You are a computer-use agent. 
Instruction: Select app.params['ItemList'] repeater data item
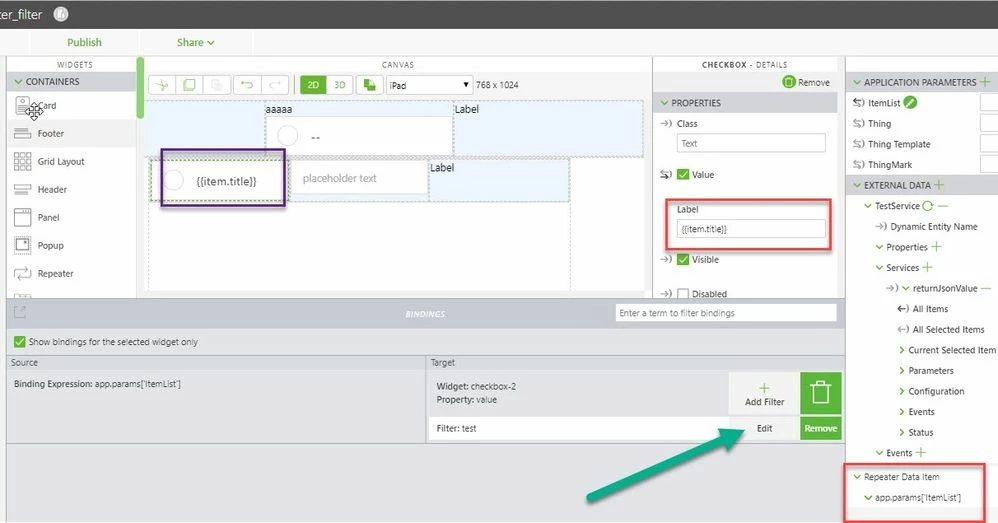(918, 498)
